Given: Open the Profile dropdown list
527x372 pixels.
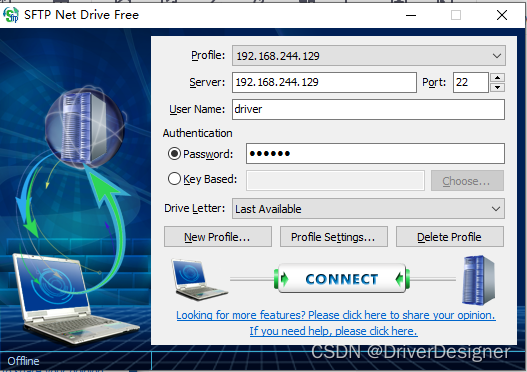Looking at the screenshot, I should point(369,56).
